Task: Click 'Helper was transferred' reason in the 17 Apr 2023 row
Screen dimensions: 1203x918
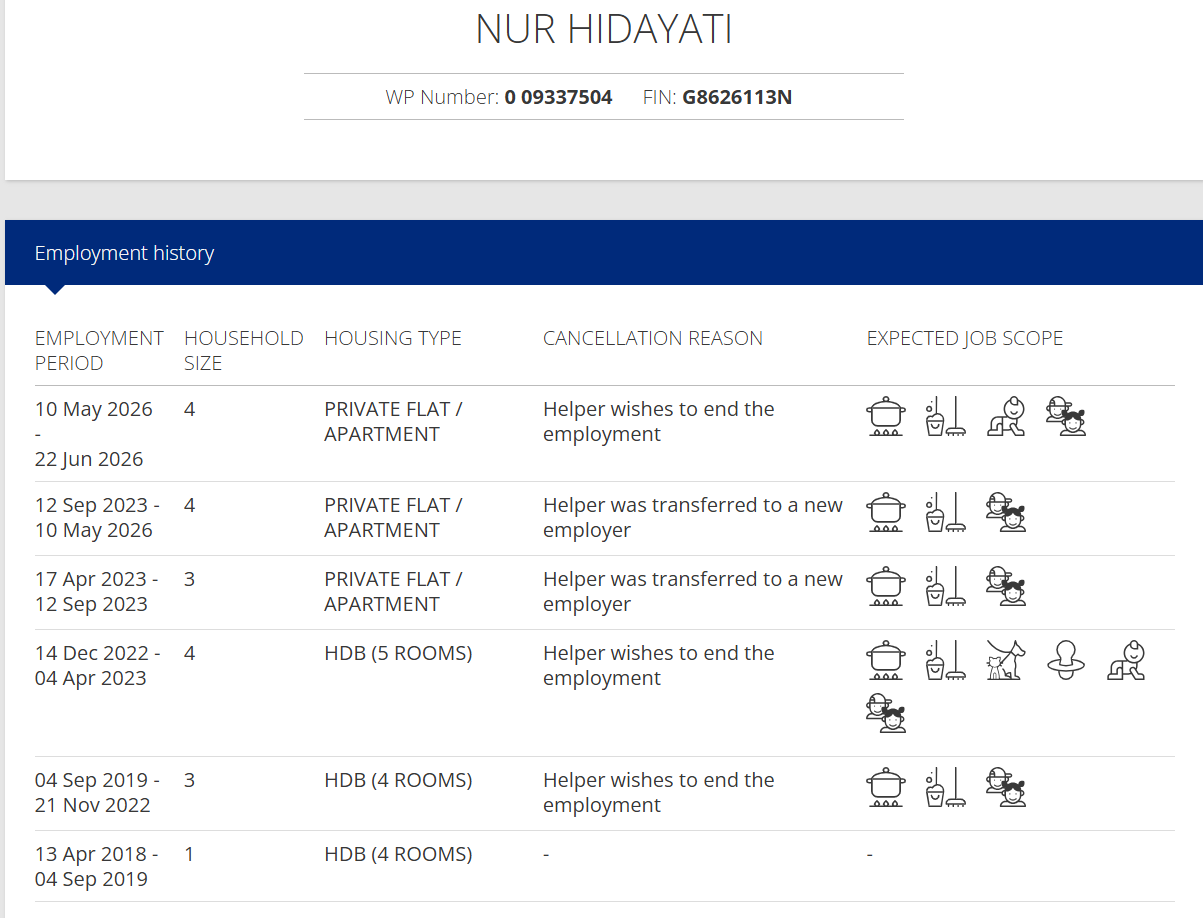Action: pos(693,592)
